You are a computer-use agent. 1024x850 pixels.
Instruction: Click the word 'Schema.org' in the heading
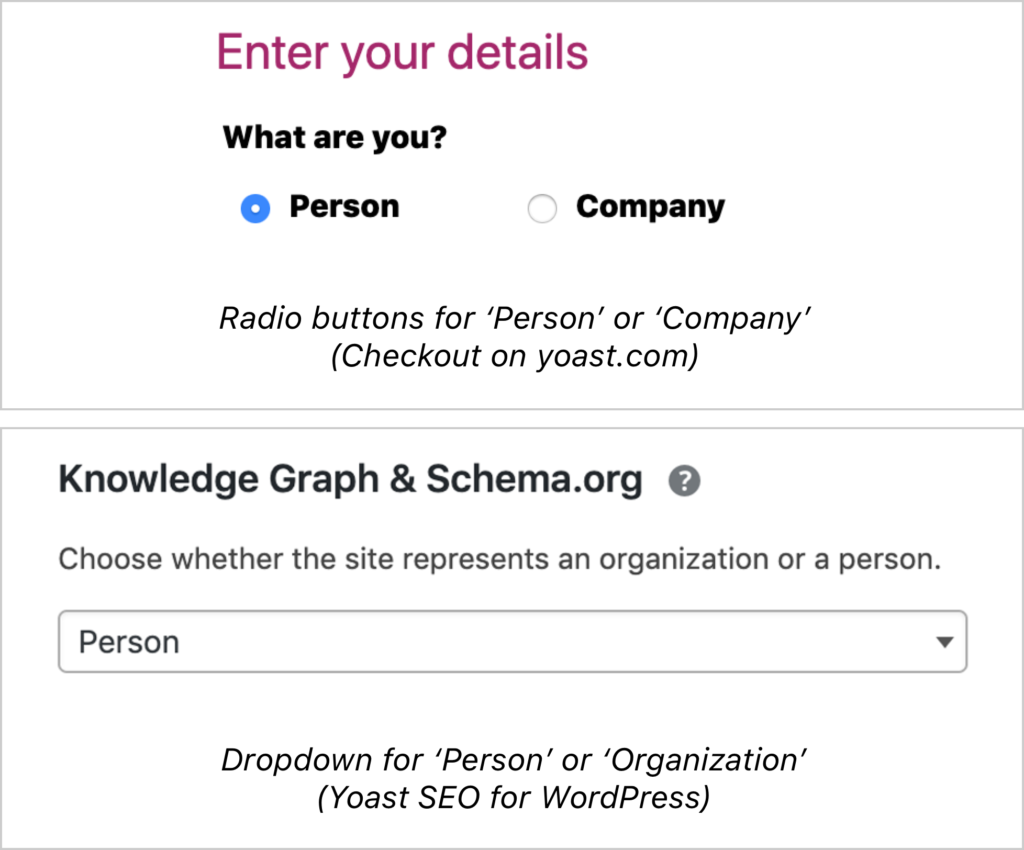[x=535, y=480]
